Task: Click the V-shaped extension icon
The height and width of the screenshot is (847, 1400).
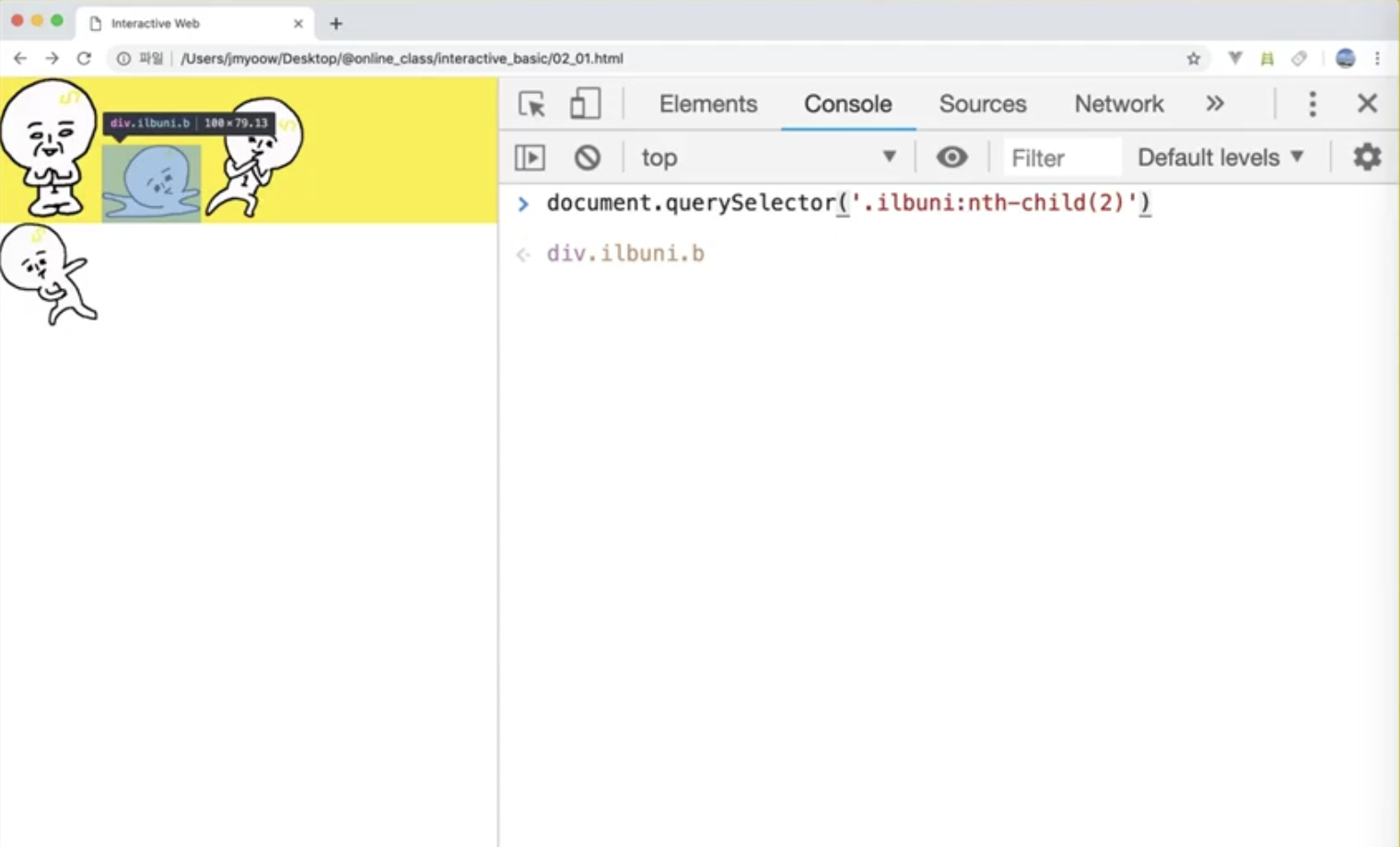Action: coord(1235,58)
